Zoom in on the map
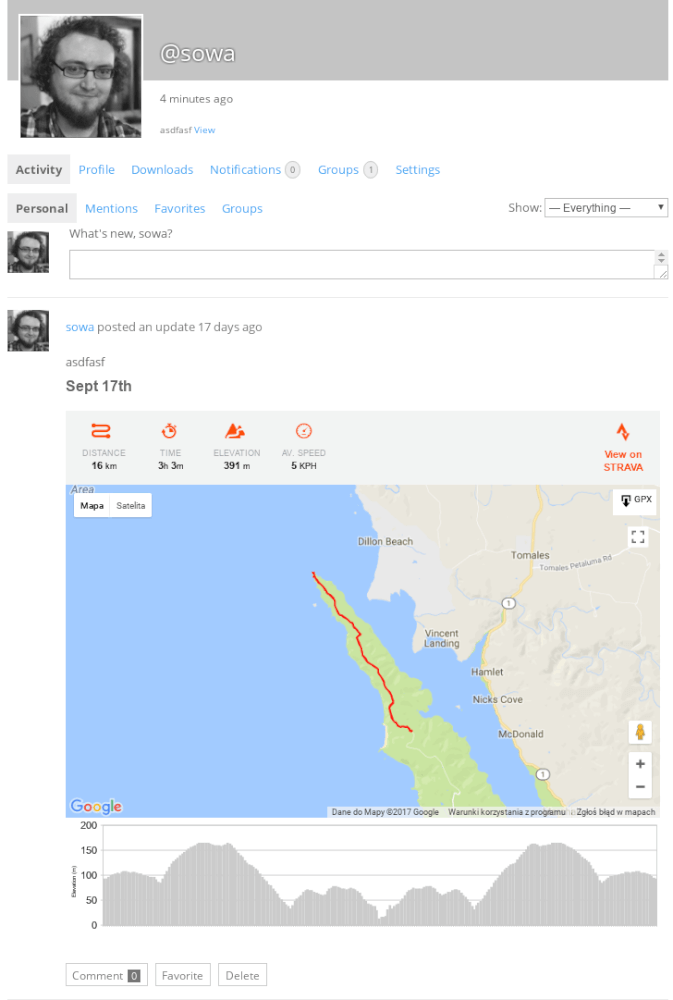This screenshot has width=673, height=1000. pyautogui.click(x=640, y=763)
